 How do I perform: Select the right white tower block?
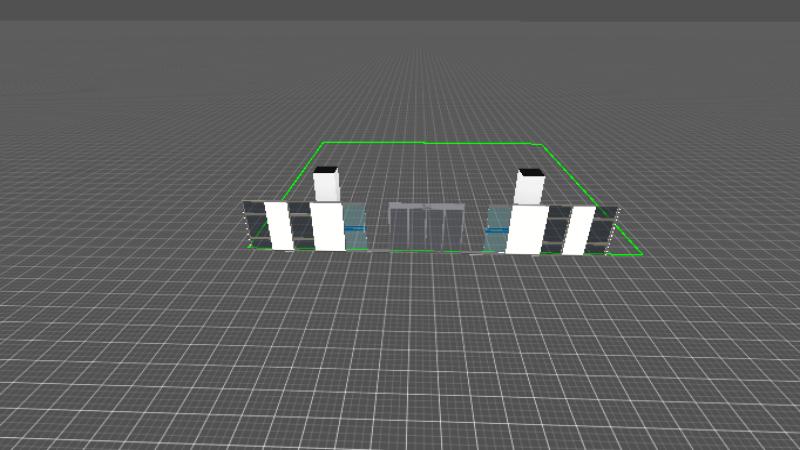[x=530, y=190]
